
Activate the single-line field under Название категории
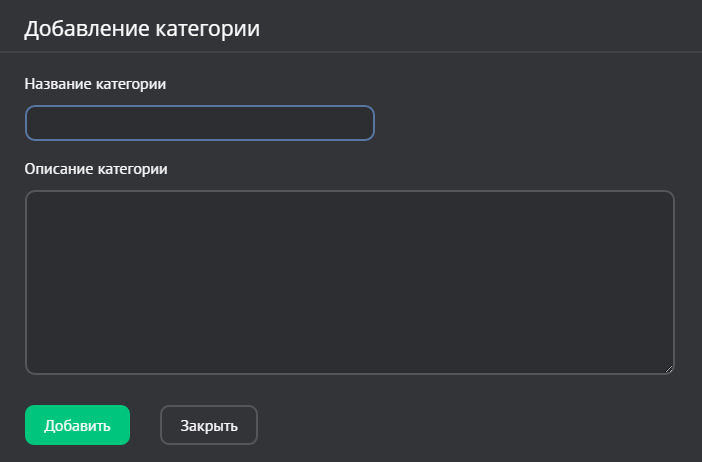click(x=200, y=123)
